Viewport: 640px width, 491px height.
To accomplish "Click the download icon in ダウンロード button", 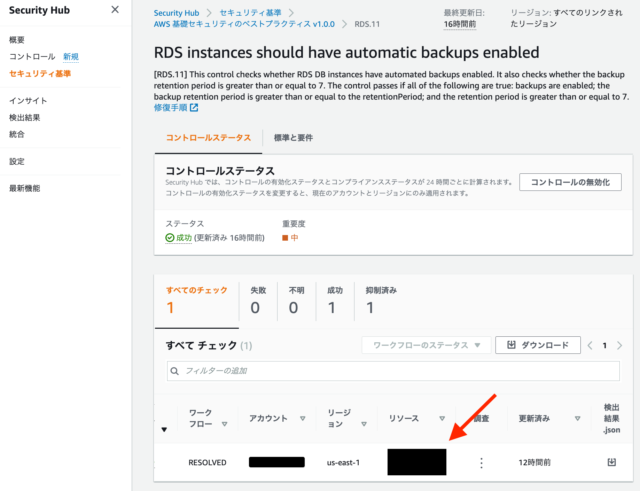I will pos(511,345).
